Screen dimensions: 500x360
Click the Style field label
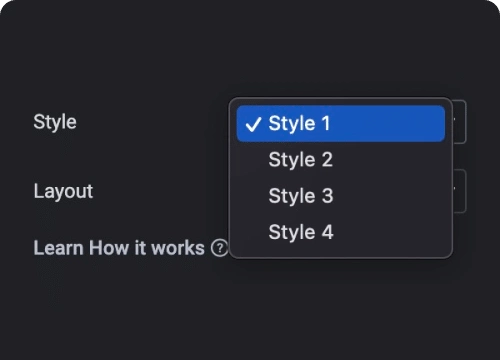pos(55,122)
